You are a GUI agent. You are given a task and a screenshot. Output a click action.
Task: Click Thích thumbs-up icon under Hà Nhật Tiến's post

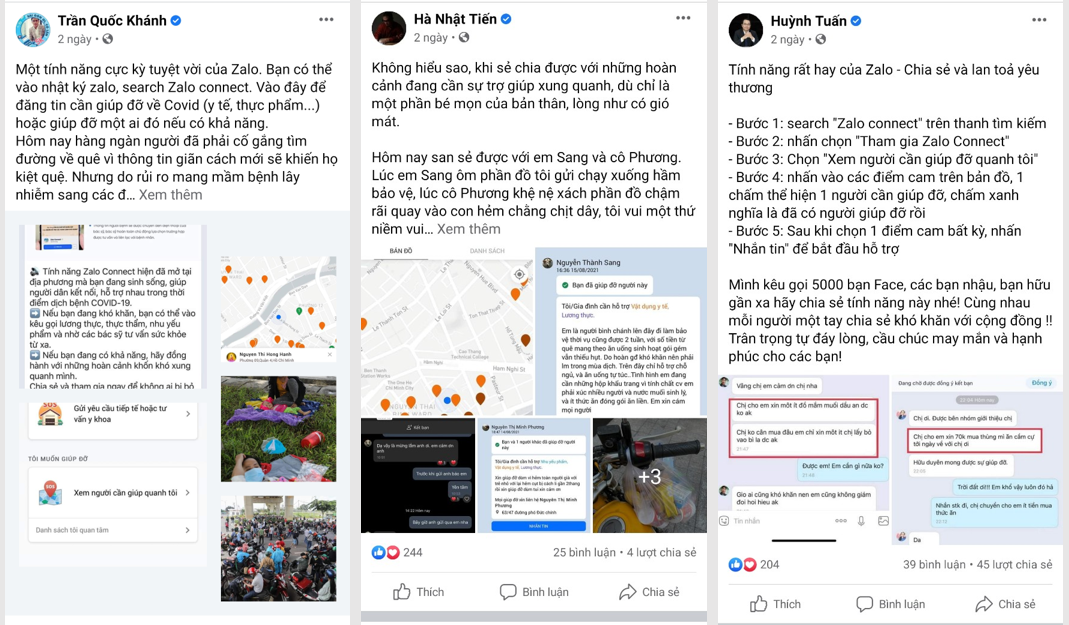(402, 591)
